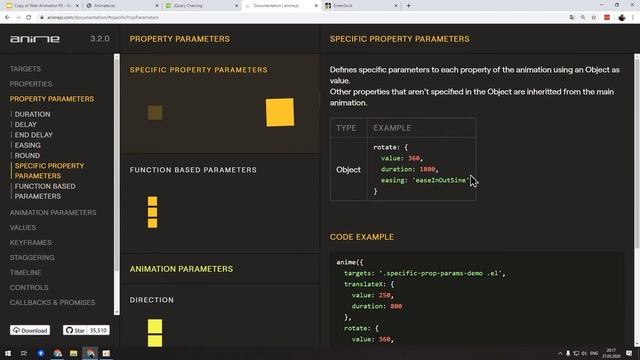The image size is (640, 360).
Task: Open ANIMATION PARAMETERS in the sidebar
Action: [x=53, y=212]
